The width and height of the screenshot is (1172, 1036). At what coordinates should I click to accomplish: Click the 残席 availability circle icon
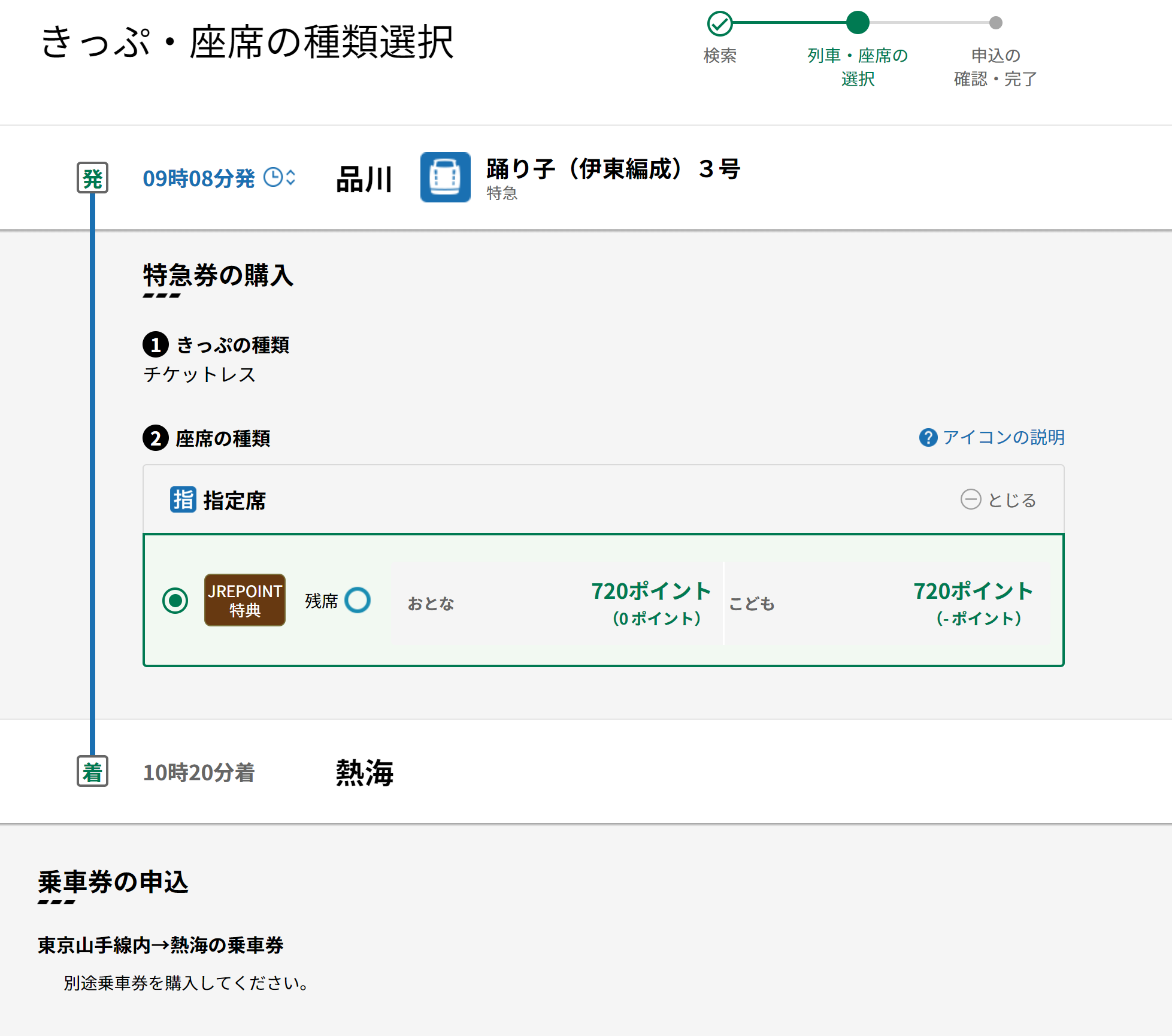(x=358, y=600)
